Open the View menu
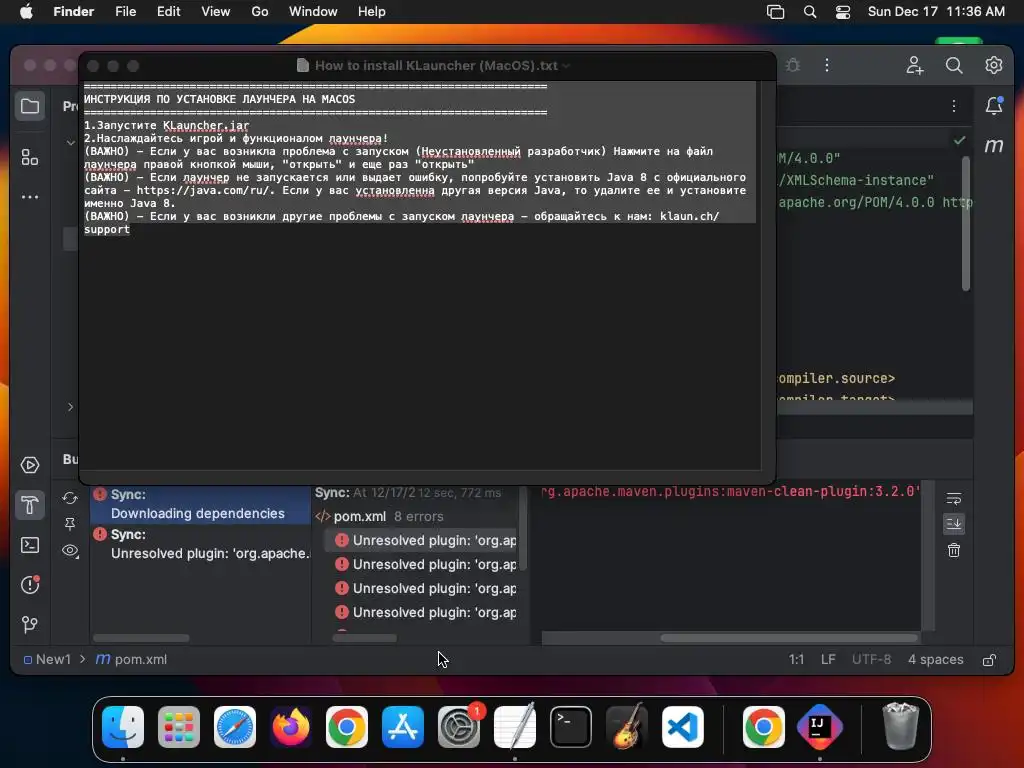This screenshot has height=768, width=1024. (216, 12)
